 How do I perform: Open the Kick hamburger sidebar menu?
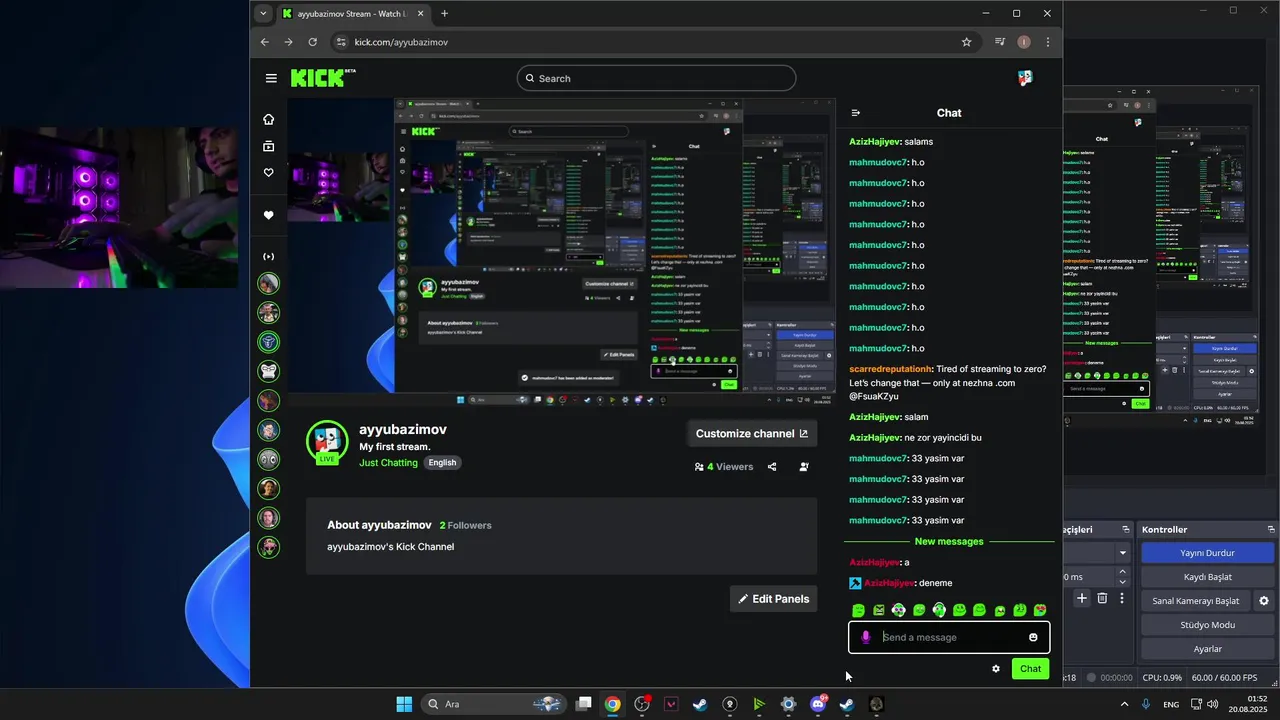[271, 78]
